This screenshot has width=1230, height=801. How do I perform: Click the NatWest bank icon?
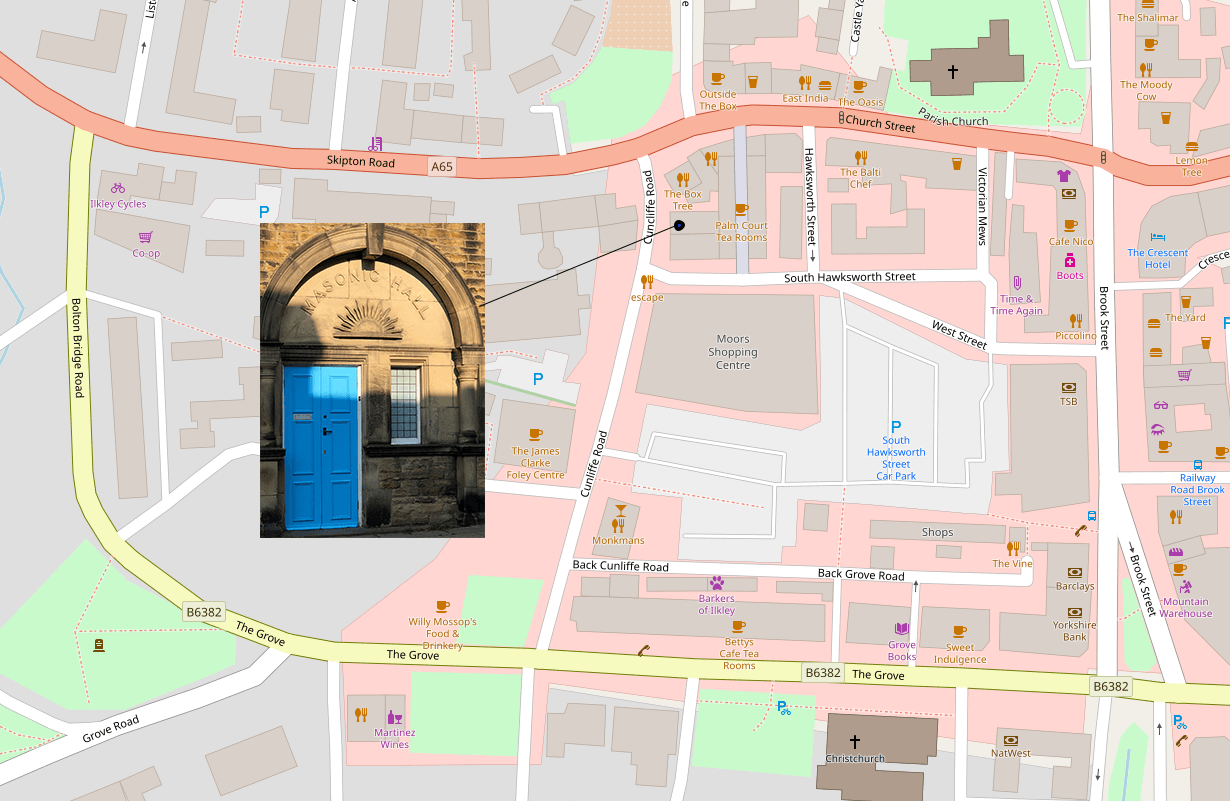click(1010, 739)
